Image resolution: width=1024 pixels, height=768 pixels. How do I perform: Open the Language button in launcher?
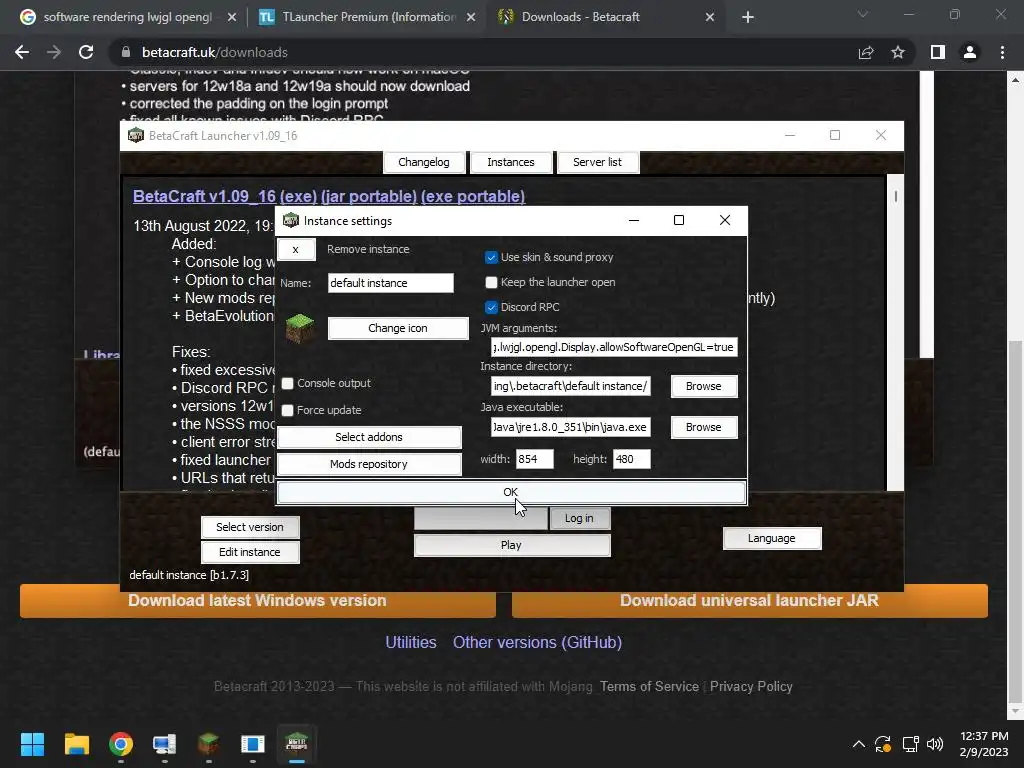(772, 538)
